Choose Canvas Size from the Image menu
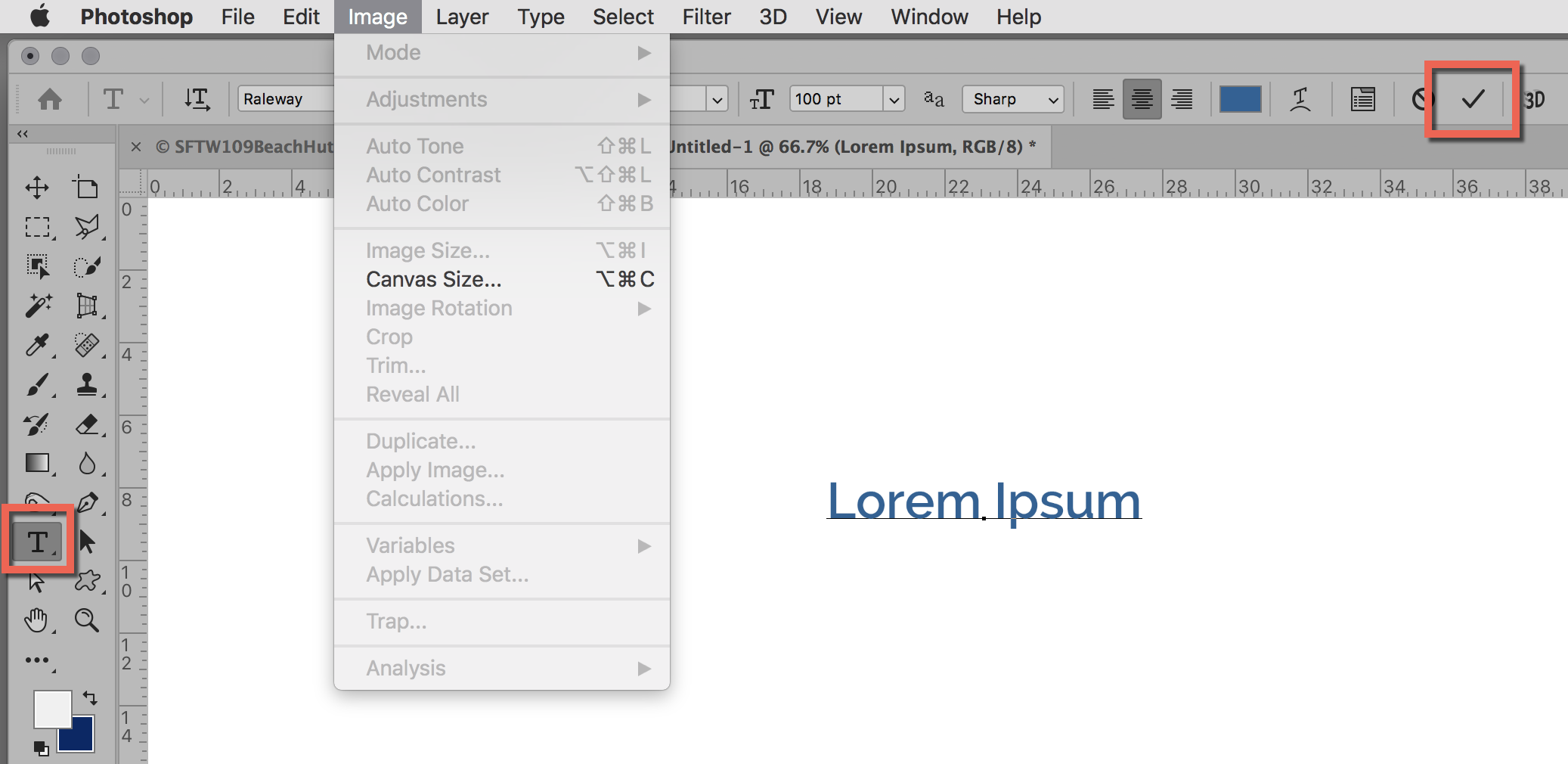 pos(432,278)
